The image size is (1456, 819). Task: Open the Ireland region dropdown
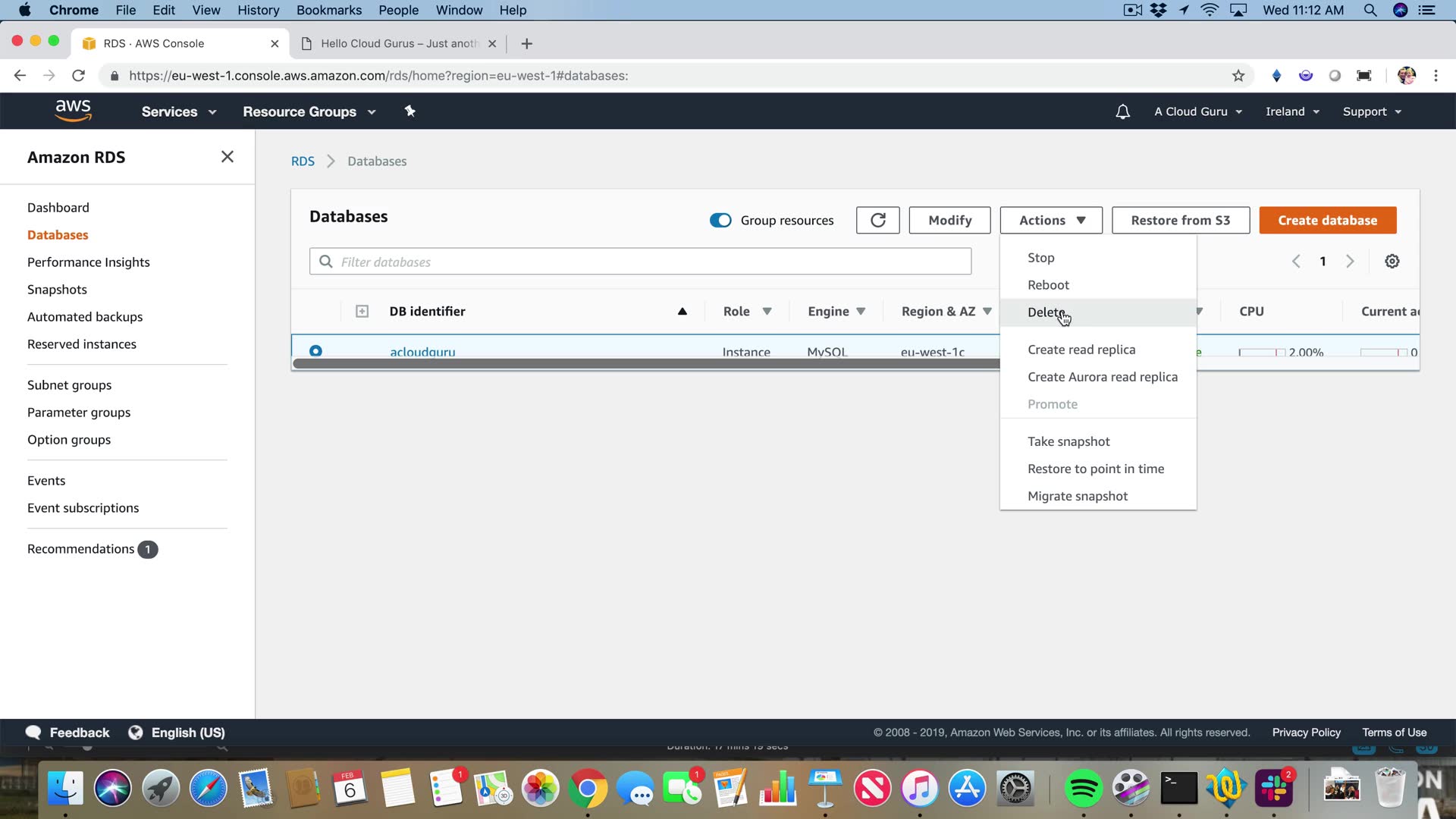pos(1291,111)
